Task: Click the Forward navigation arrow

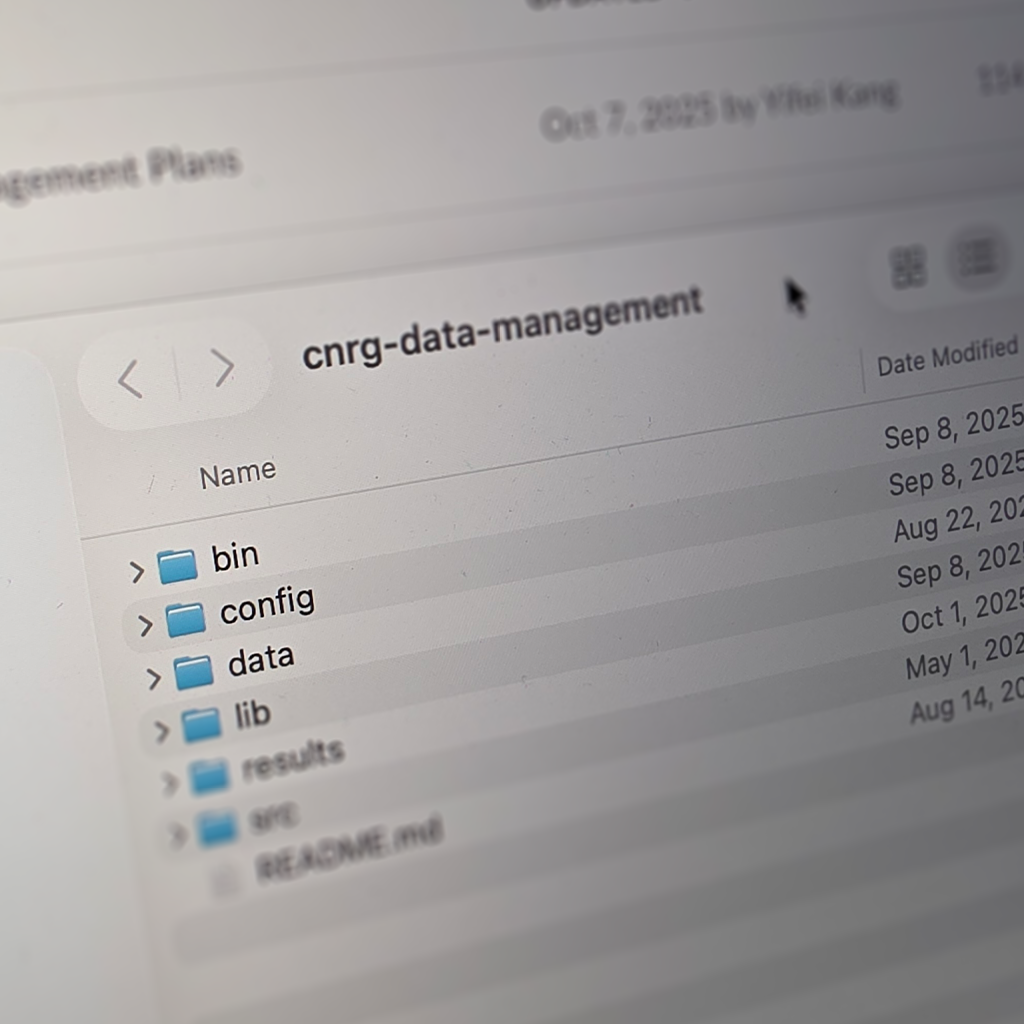Action: point(223,368)
